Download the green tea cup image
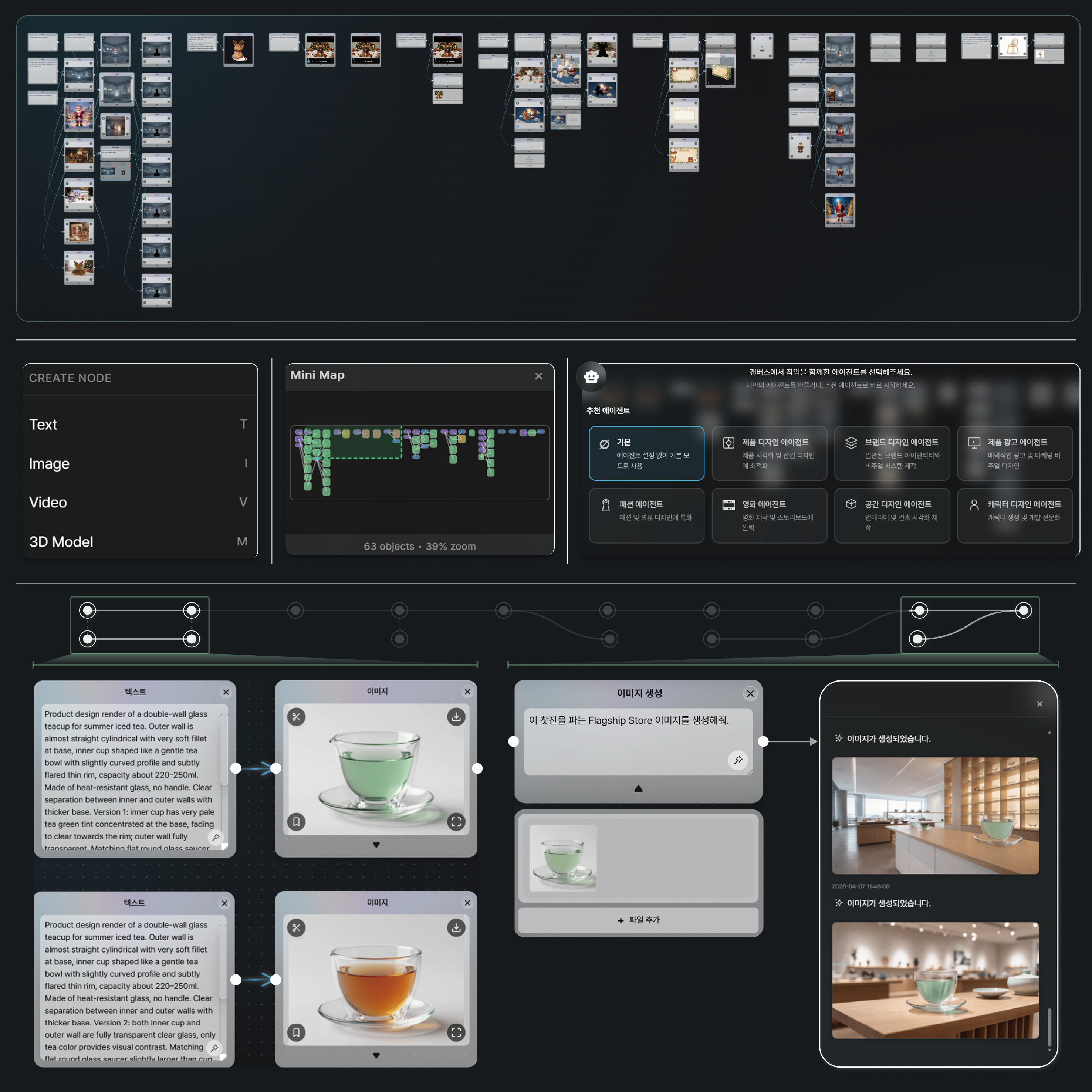Image resolution: width=1092 pixels, height=1092 pixels. [456, 717]
